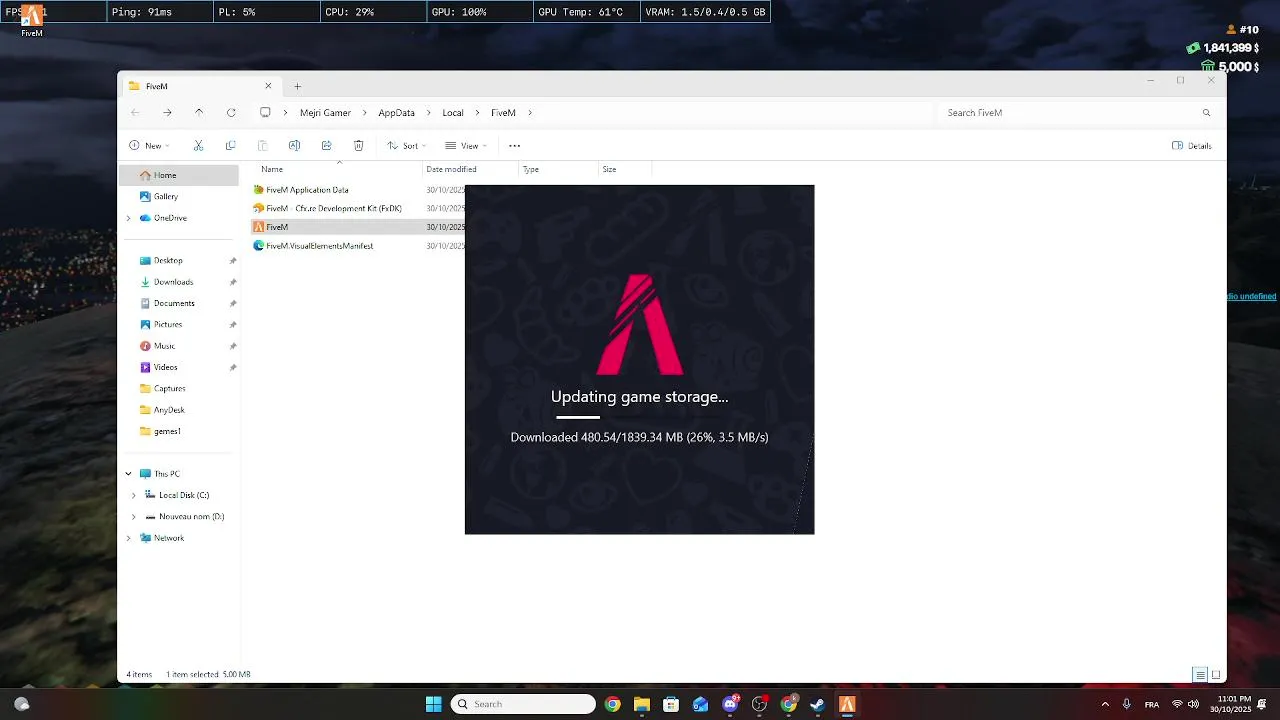Open the Wi-Fi network icon in tray
Screen dimensions: 1280x720
coord(1177,704)
